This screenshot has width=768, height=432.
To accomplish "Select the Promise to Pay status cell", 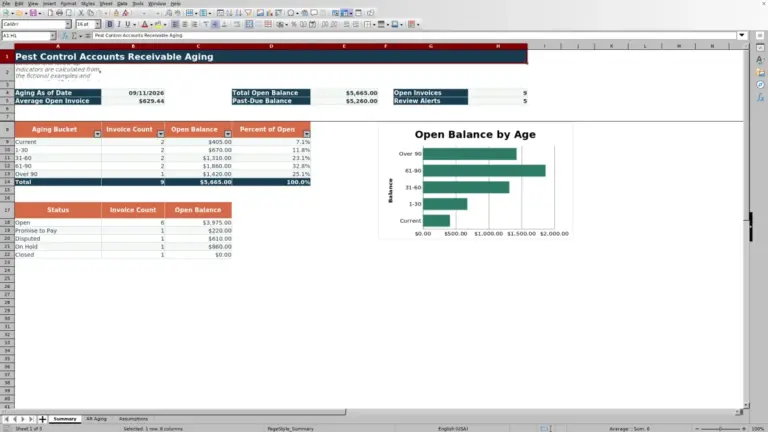I will point(58,230).
